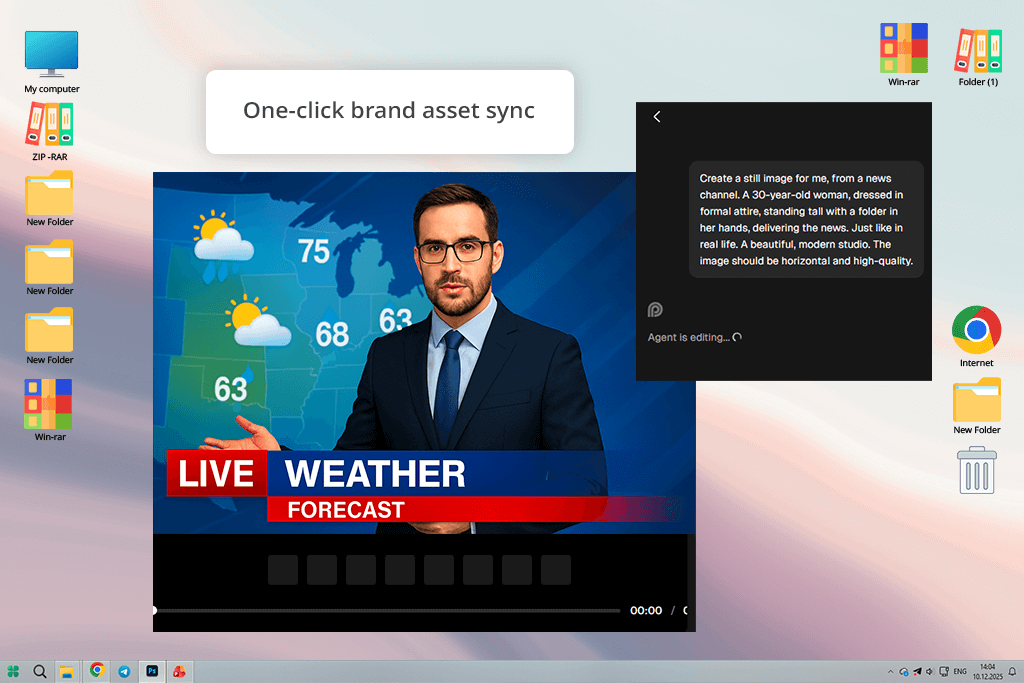Screen dimensions: 1024x683
Task: Click the prompt message 'Create a still image for me'
Action: (807, 219)
